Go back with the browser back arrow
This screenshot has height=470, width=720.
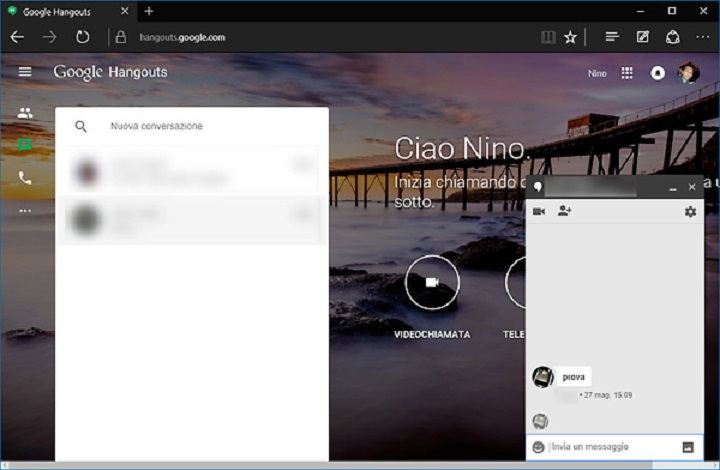pos(17,37)
